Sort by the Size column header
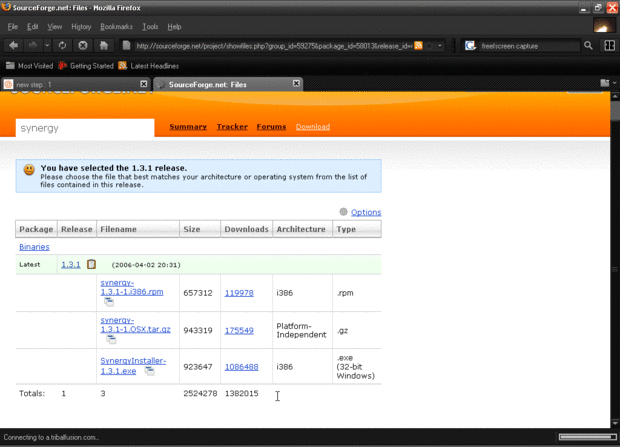The height and width of the screenshot is (447, 620). point(200,229)
